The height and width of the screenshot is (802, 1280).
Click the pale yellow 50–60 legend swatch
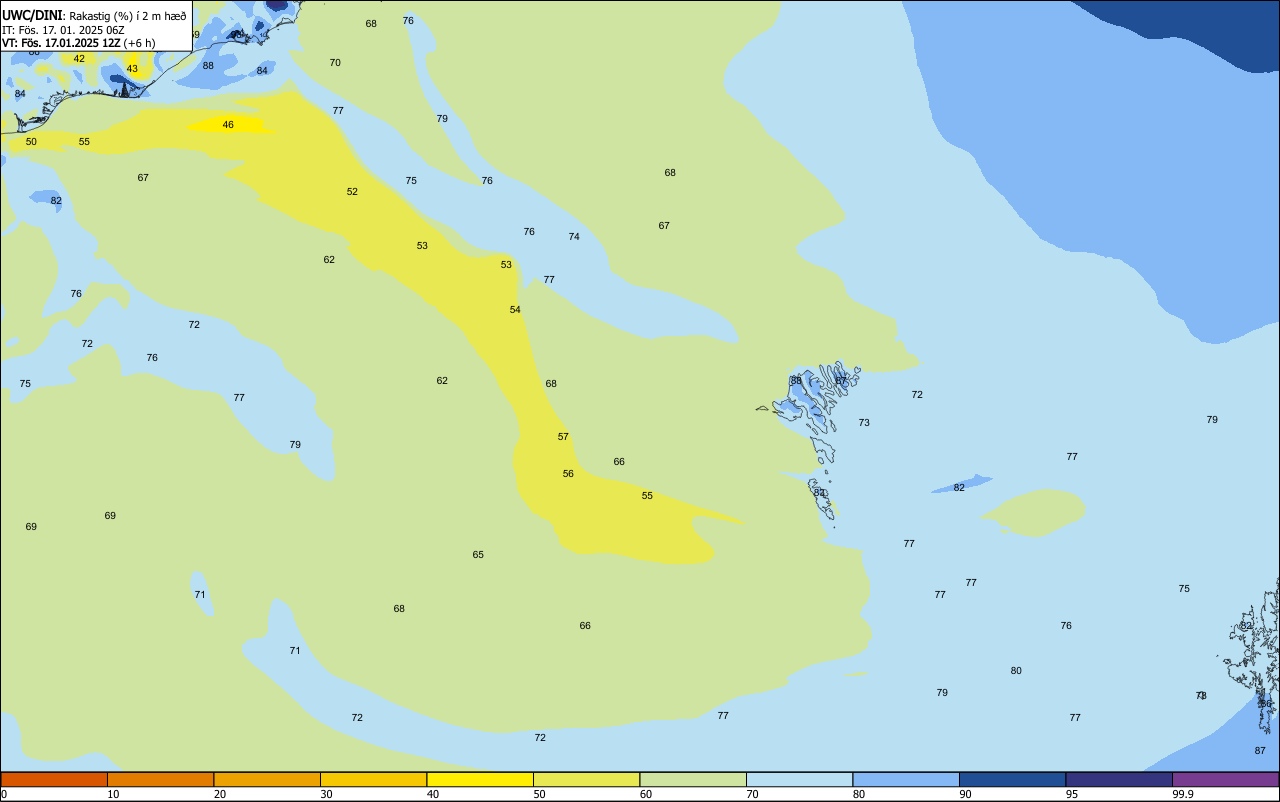pos(586,779)
